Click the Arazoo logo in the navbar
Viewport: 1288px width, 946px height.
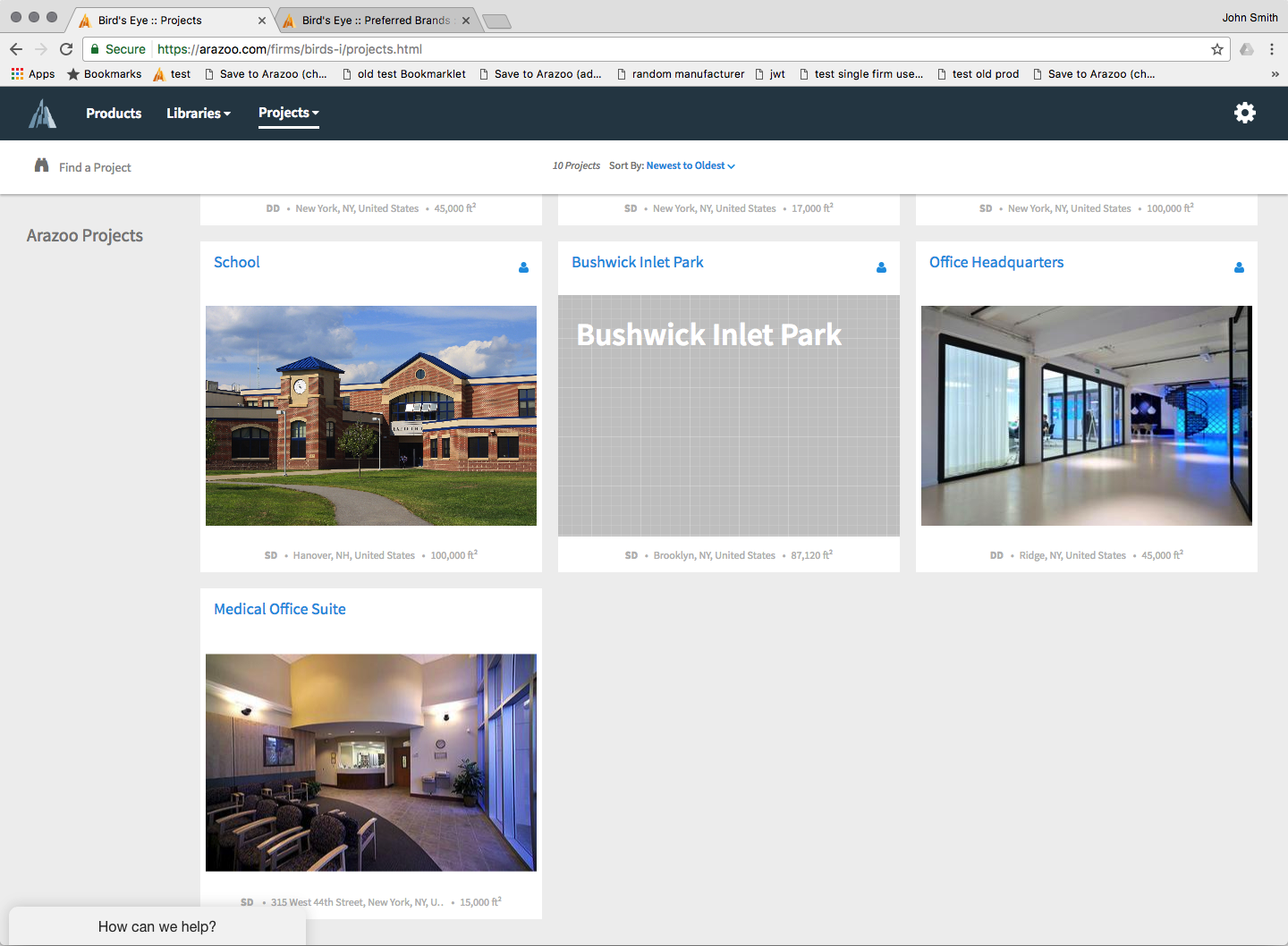tap(42, 113)
